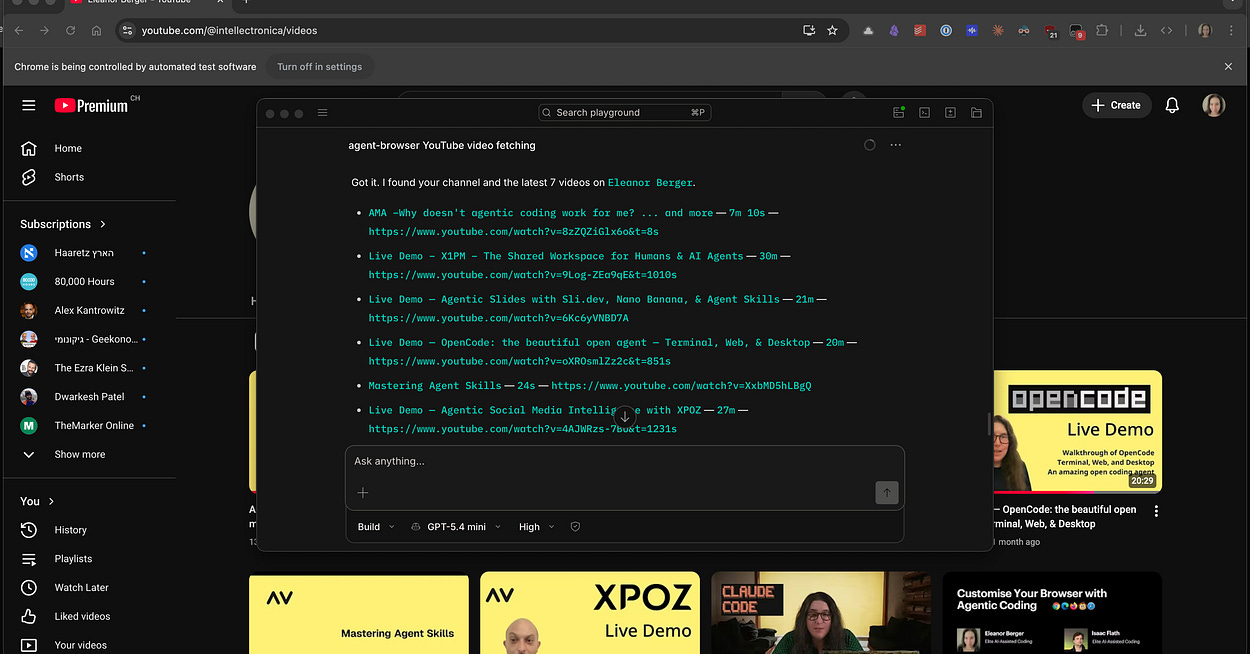Jump to latest message arrow

coord(624,416)
